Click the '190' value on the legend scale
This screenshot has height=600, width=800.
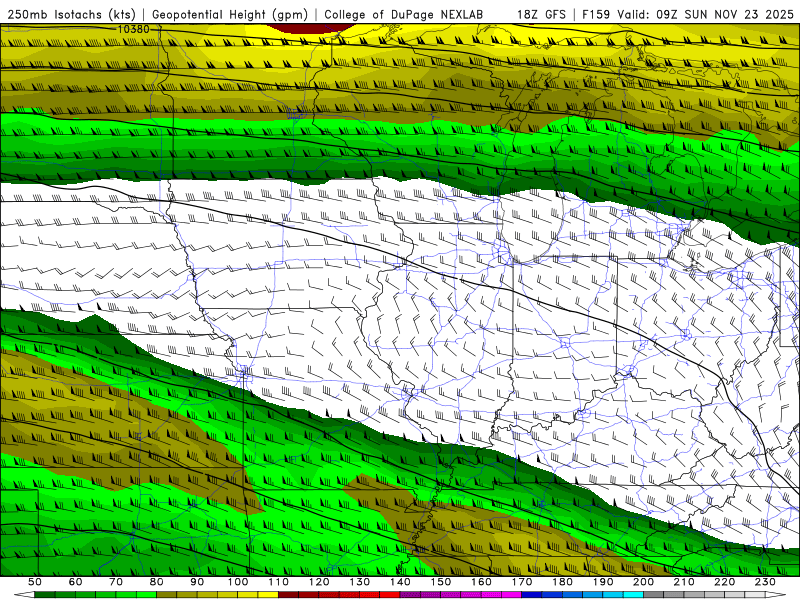(x=603, y=582)
